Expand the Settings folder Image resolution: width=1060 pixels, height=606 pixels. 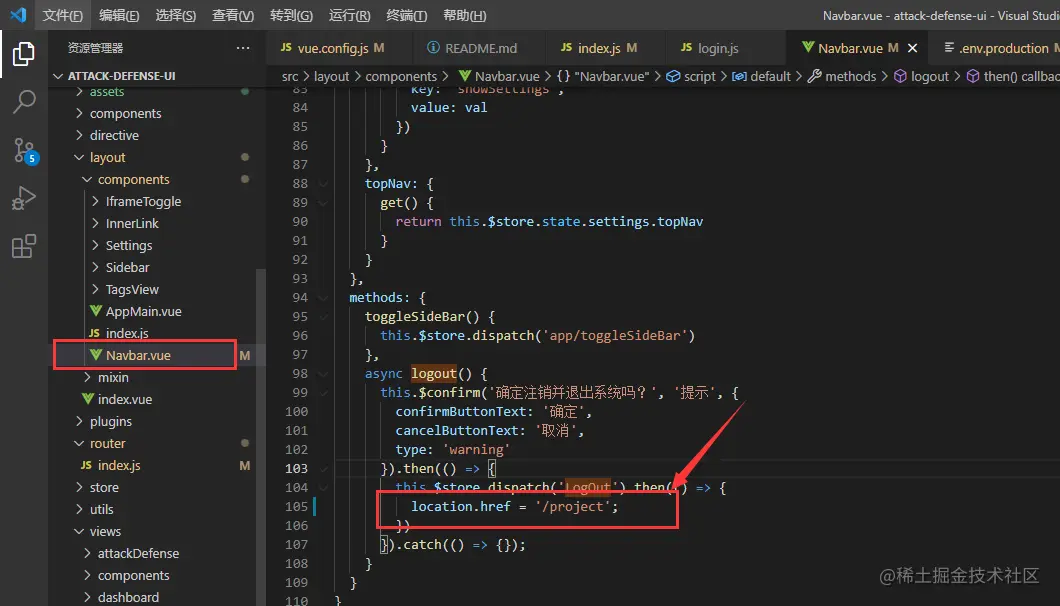128,246
